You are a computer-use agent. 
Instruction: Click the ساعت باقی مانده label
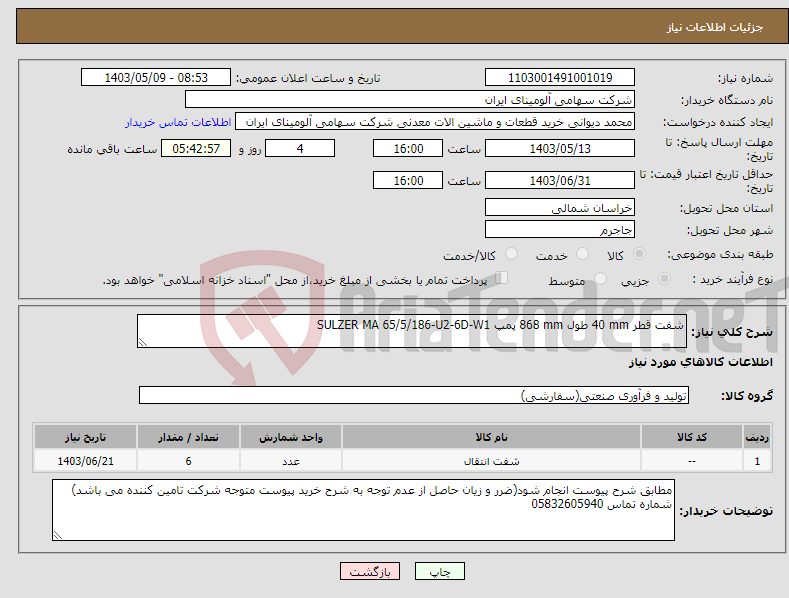pyautogui.click(x=112, y=149)
